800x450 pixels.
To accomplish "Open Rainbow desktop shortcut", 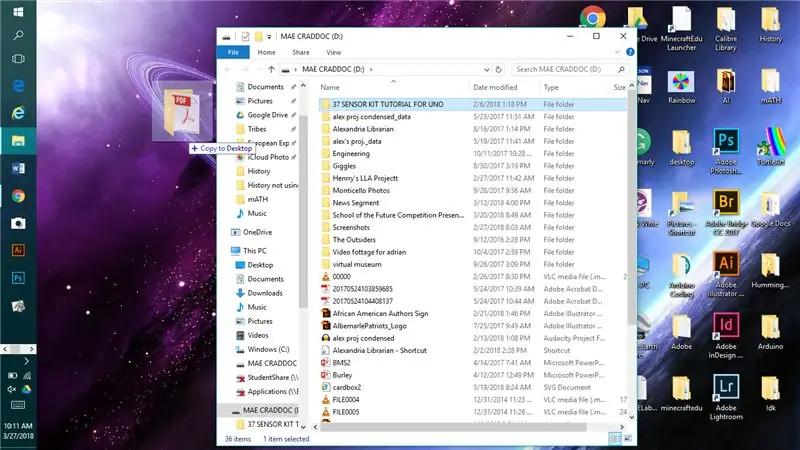I will tap(681, 87).
